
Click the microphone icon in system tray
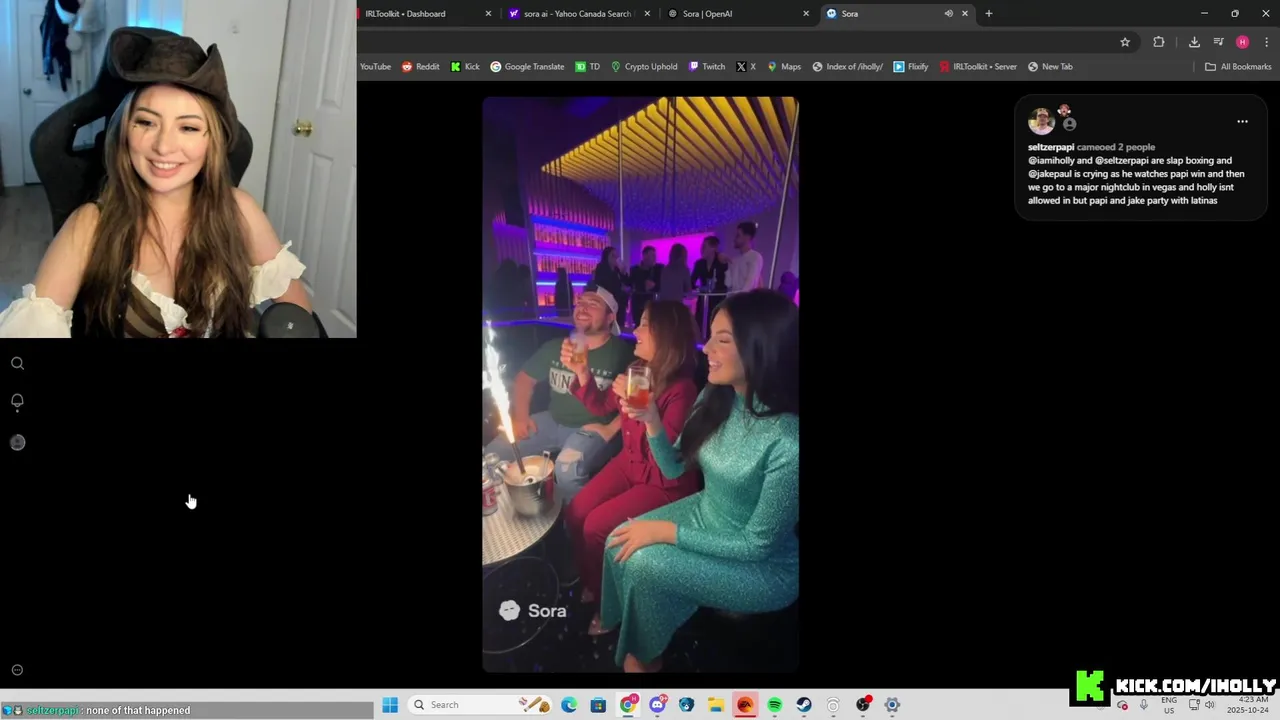coord(1144,705)
